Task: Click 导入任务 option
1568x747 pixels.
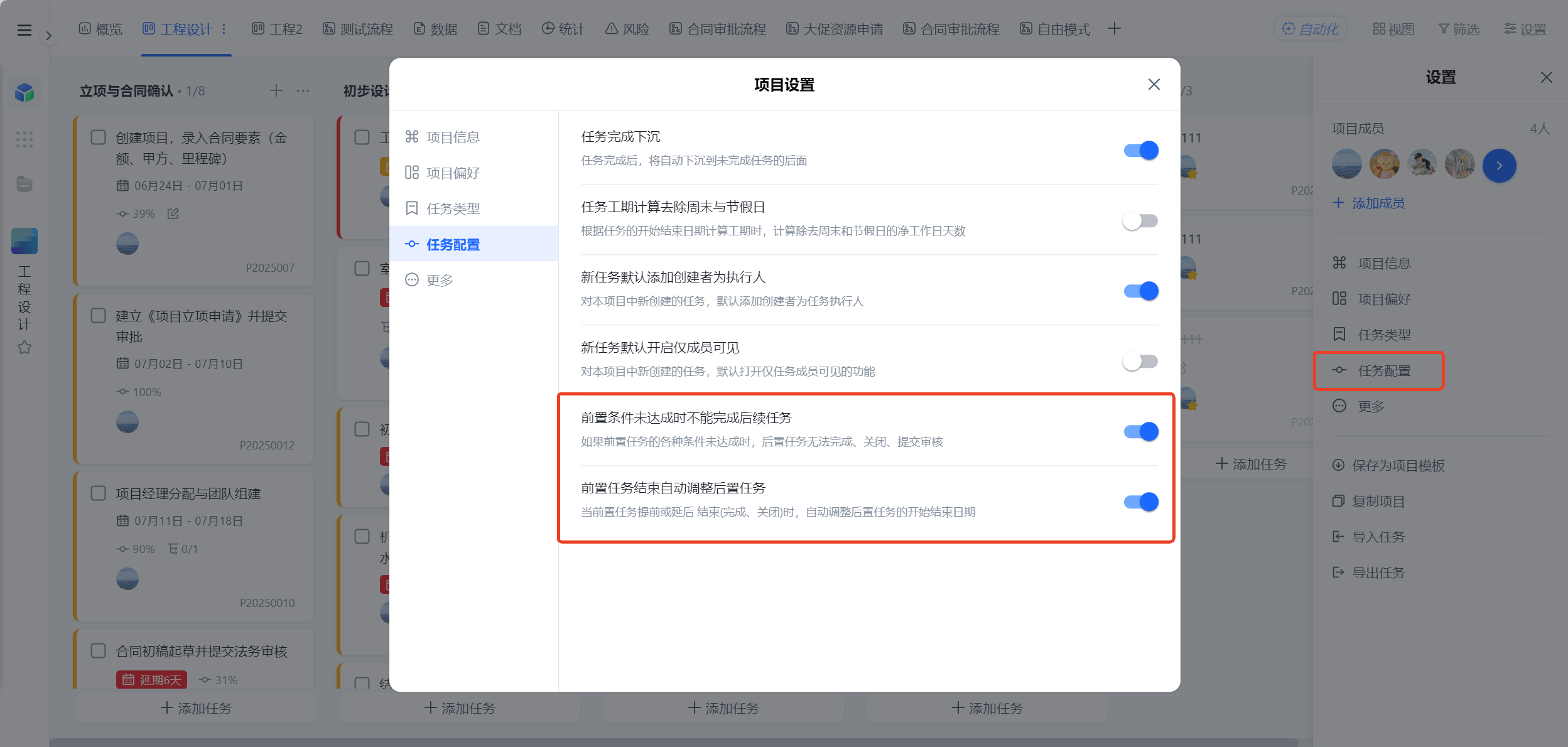Action: point(1368,537)
